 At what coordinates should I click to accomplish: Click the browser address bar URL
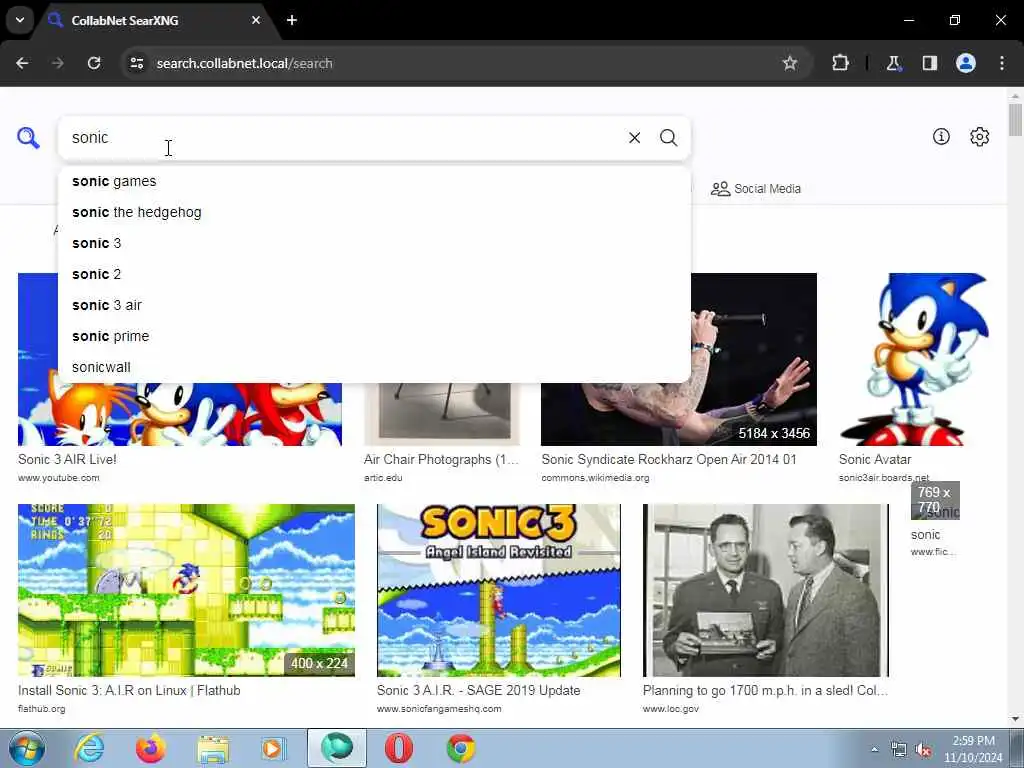[x=244, y=63]
